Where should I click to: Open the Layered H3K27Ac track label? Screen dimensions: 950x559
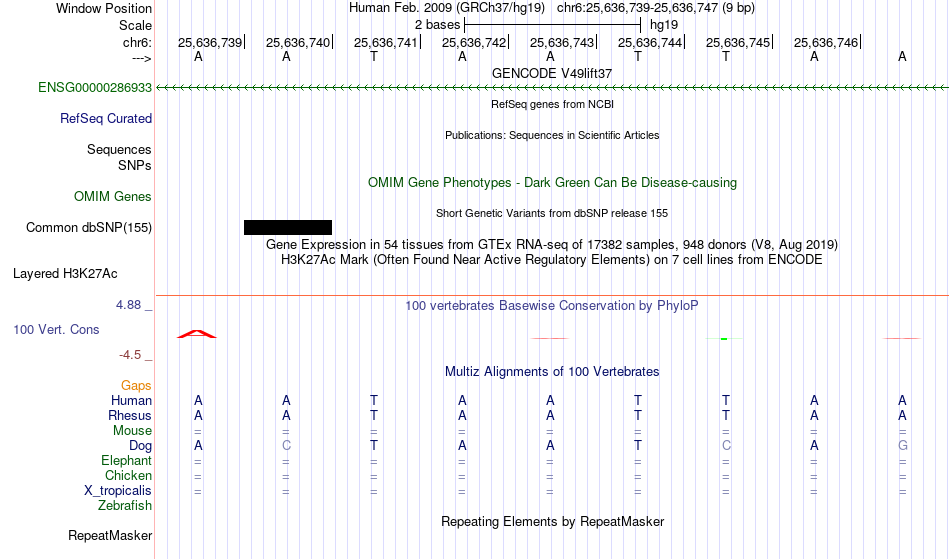point(65,273)
